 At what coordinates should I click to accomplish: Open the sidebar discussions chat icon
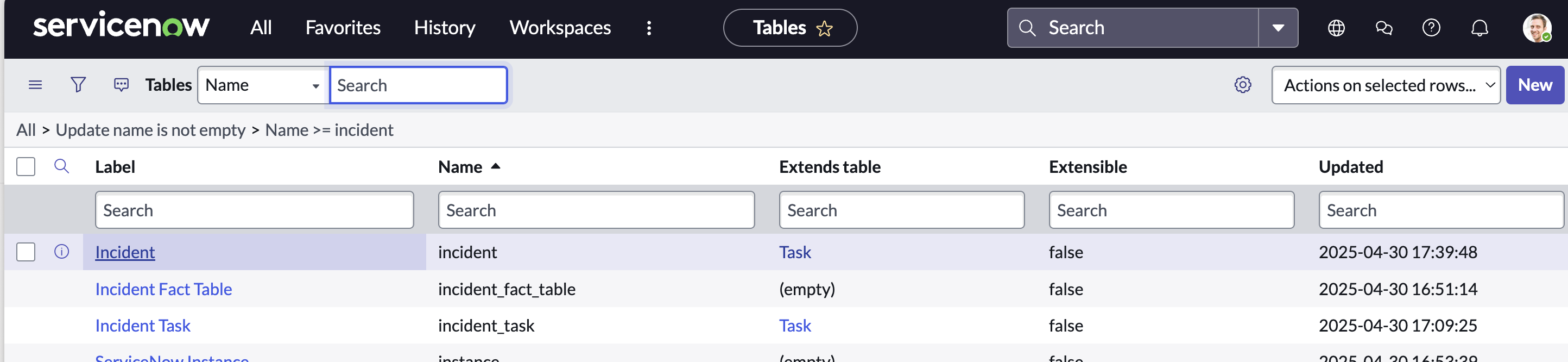click(1383, 28)
